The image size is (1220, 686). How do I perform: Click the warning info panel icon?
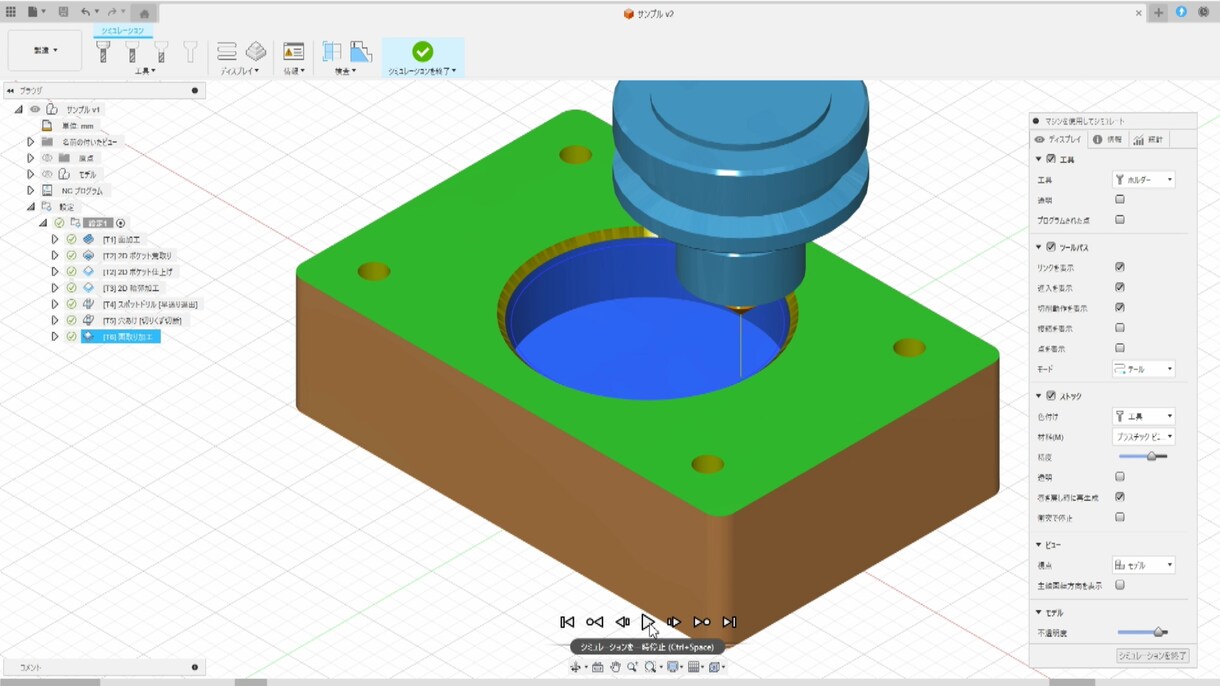(x=293, y=51)
